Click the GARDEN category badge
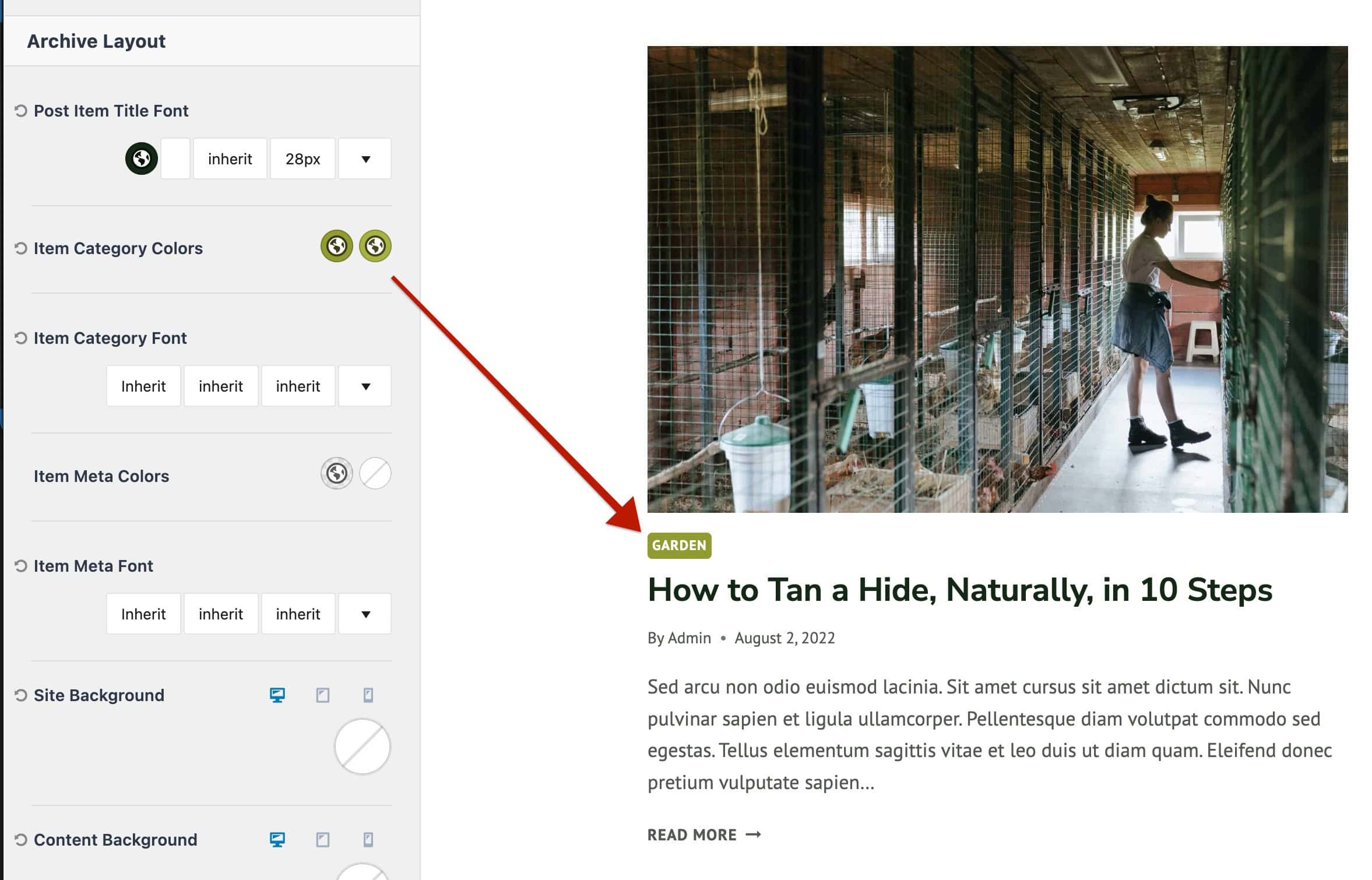 (679, 545)
